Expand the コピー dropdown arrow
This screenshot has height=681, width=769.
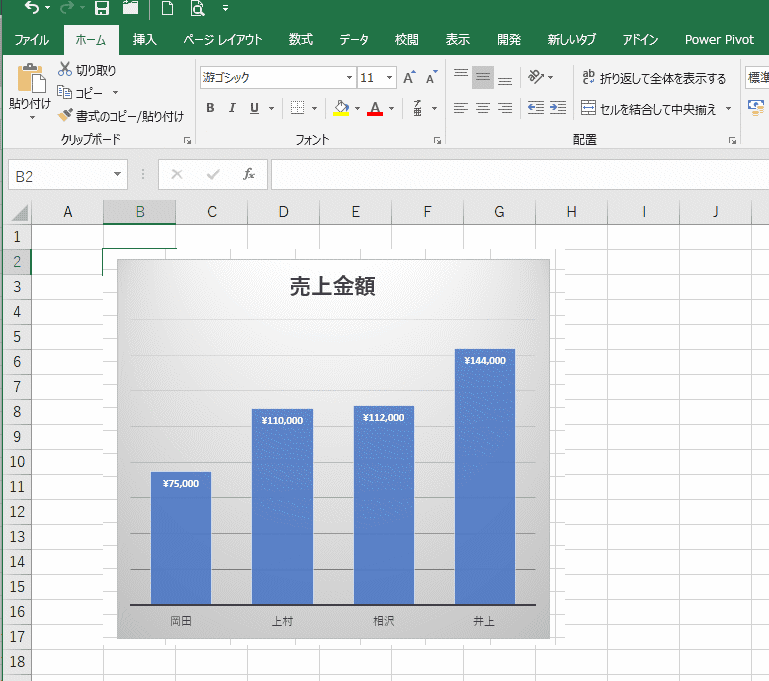tap(115, 93)
